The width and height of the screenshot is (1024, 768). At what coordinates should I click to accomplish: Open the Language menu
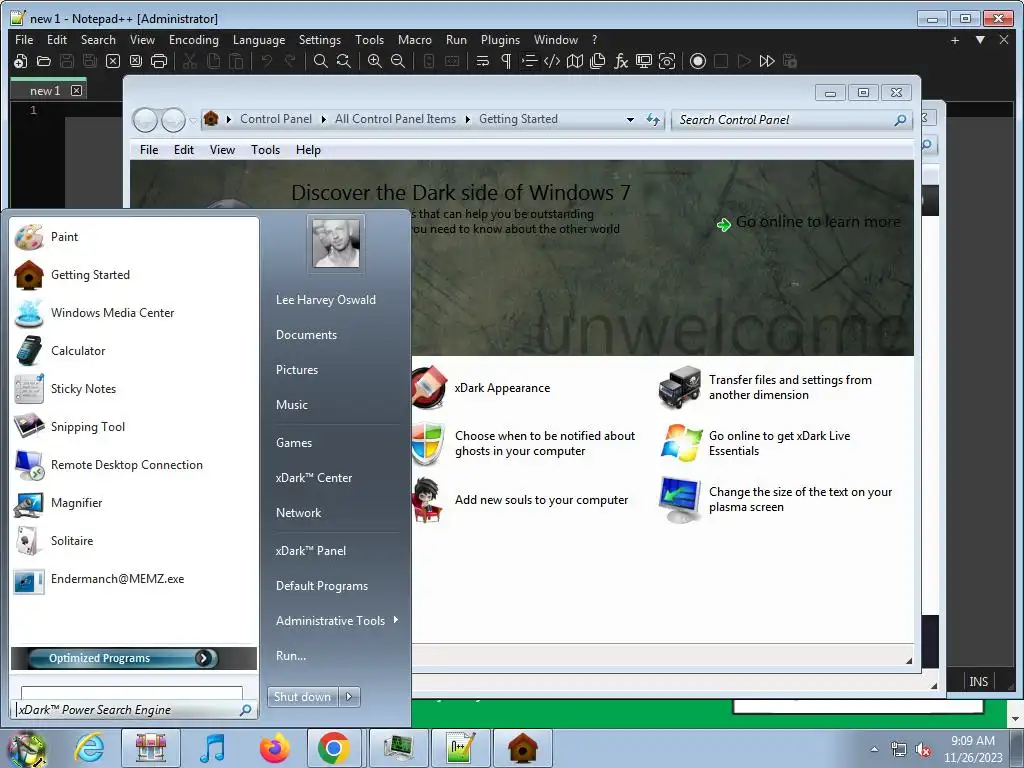click(x=259, y=40)
